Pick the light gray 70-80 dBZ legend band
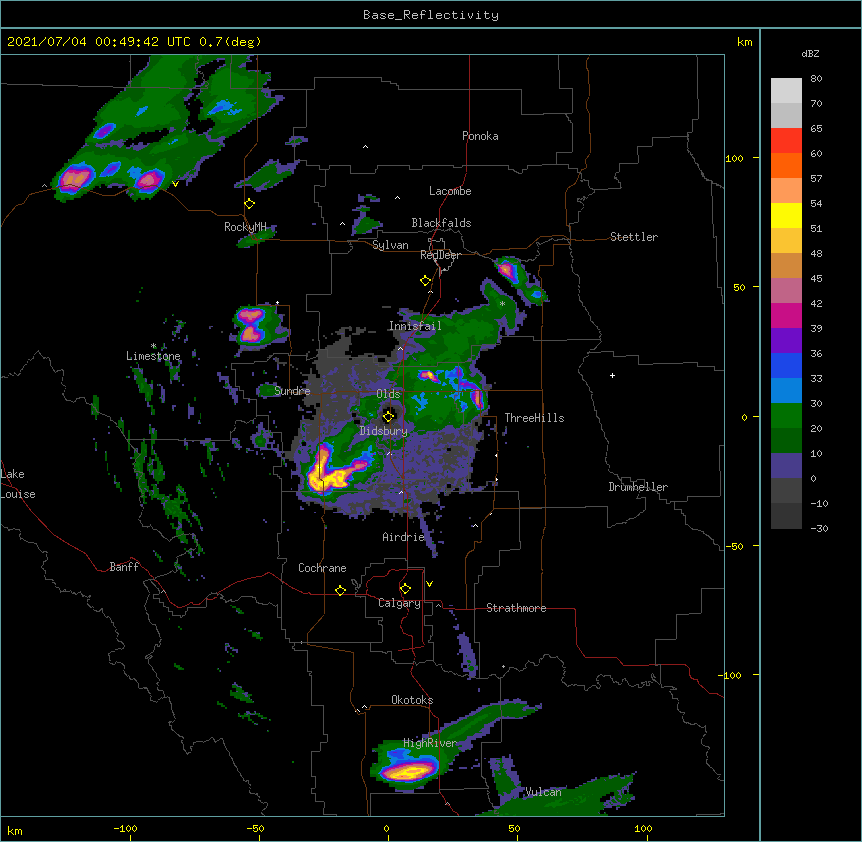This screenshot has width=862, height=842. point(786,91)
